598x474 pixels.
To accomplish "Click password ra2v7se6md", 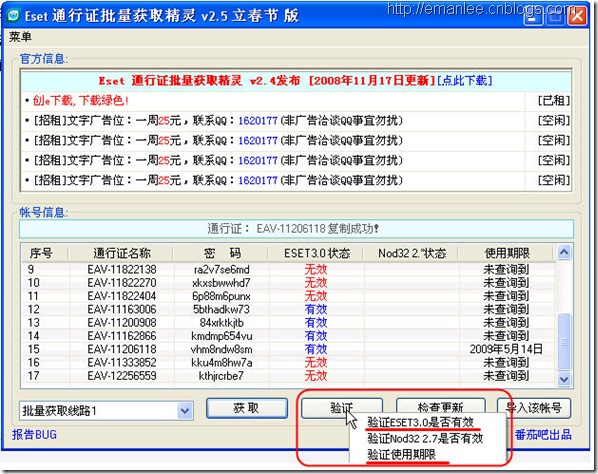I will pos(222,270).
